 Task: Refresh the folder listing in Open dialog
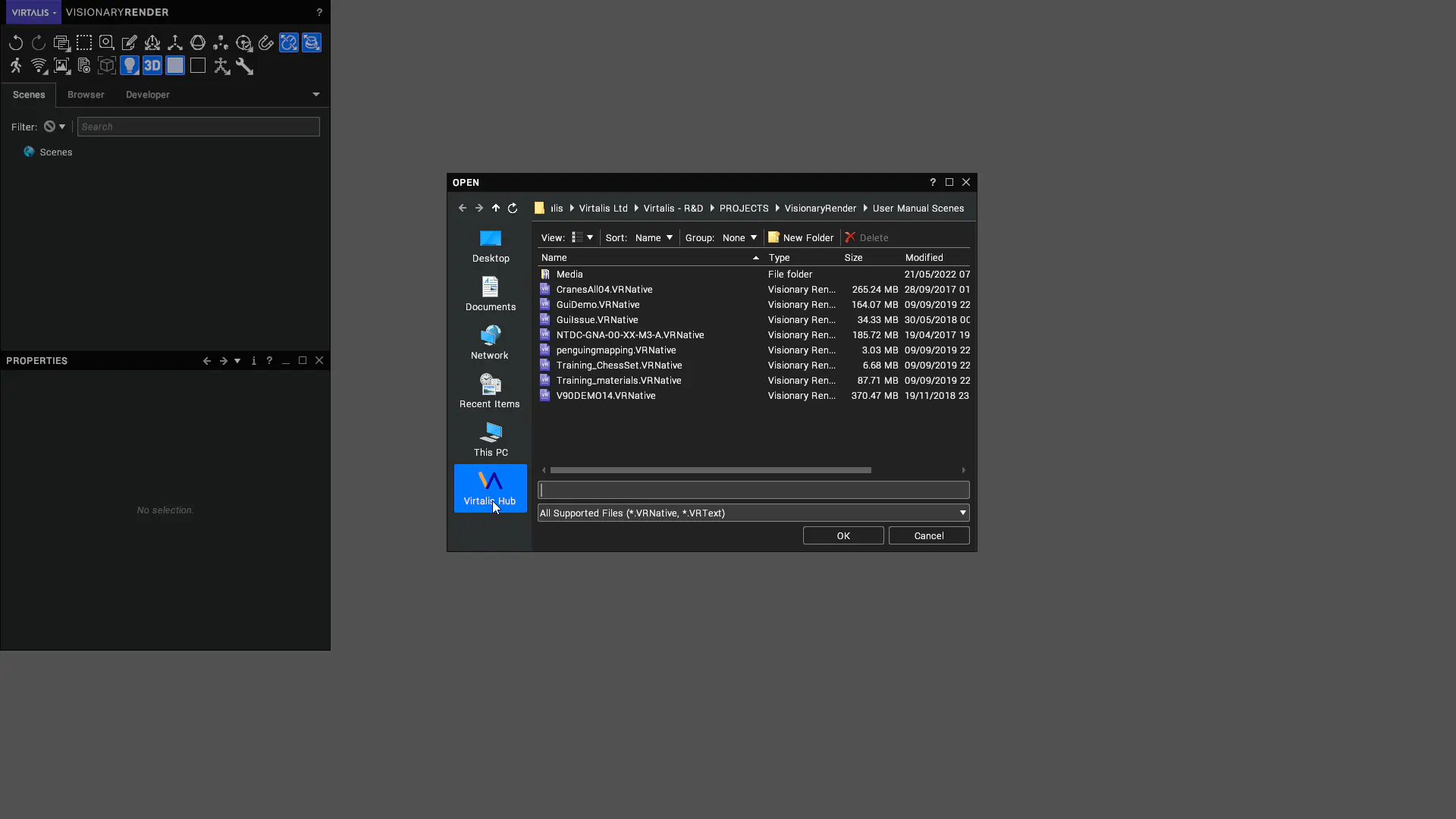513,208
